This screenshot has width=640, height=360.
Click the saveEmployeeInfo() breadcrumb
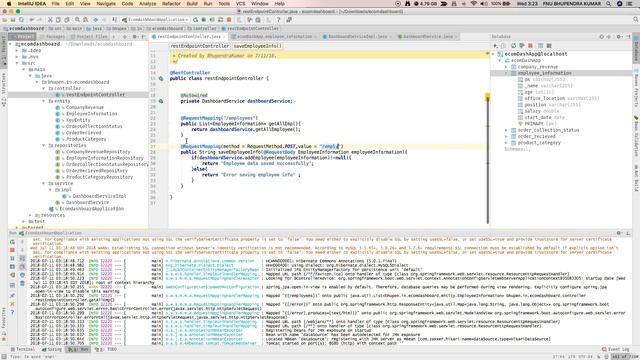point(258,46)
